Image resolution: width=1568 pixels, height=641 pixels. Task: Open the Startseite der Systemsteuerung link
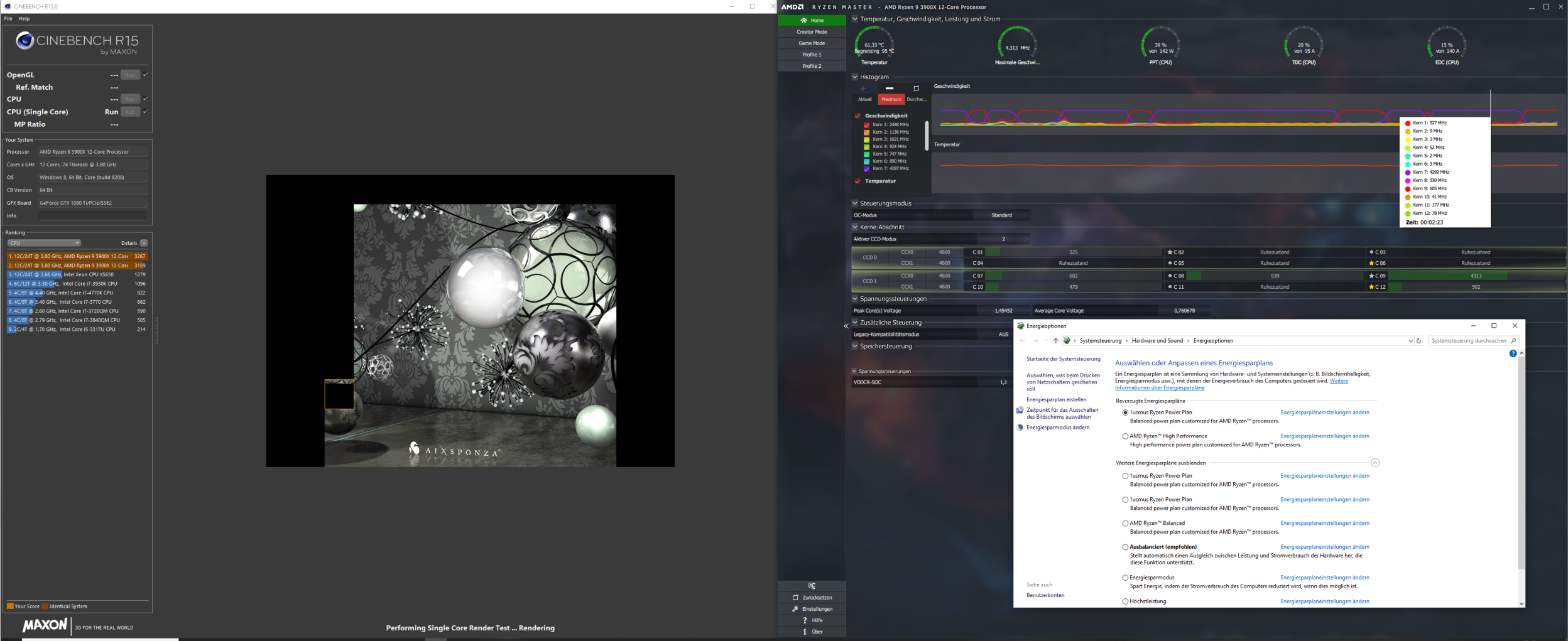[x=1064, y=359]
